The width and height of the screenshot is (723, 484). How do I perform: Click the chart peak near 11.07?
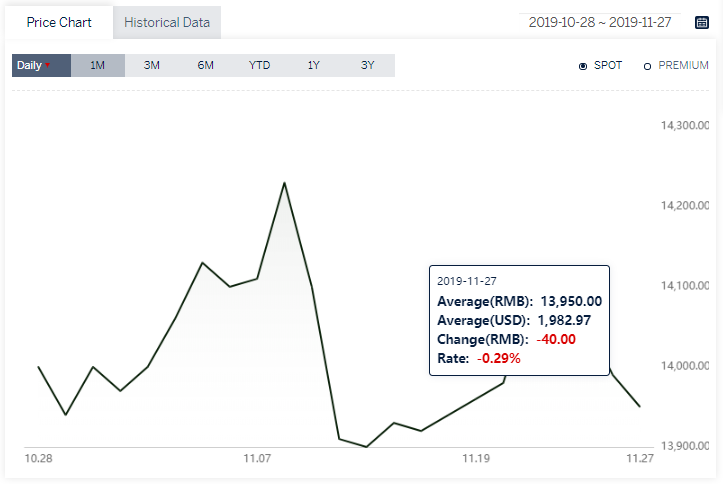[x=284, y=183]
